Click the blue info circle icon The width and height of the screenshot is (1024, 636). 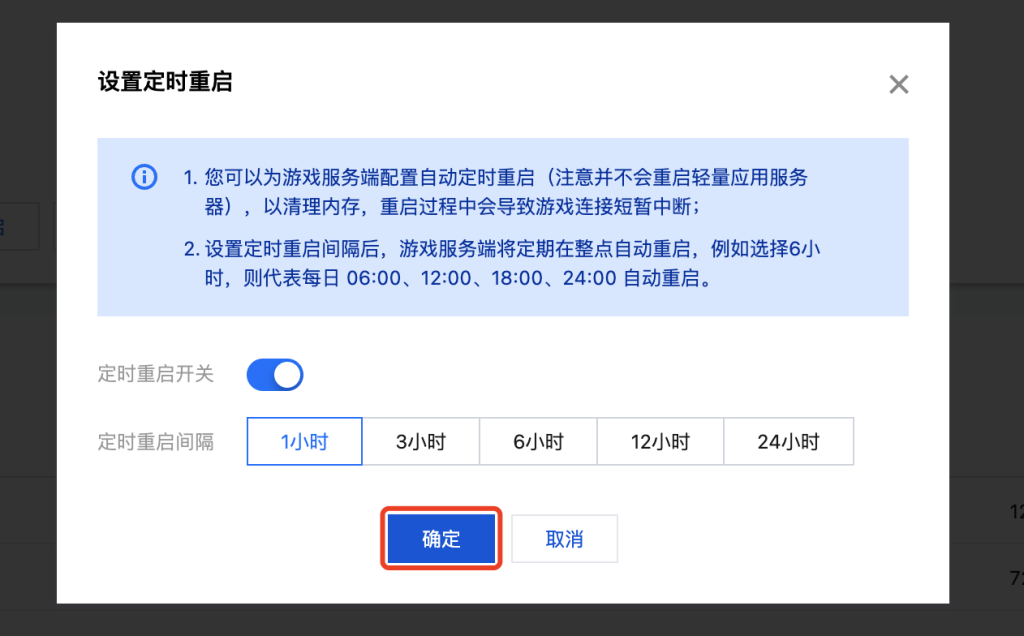(144, 177)
